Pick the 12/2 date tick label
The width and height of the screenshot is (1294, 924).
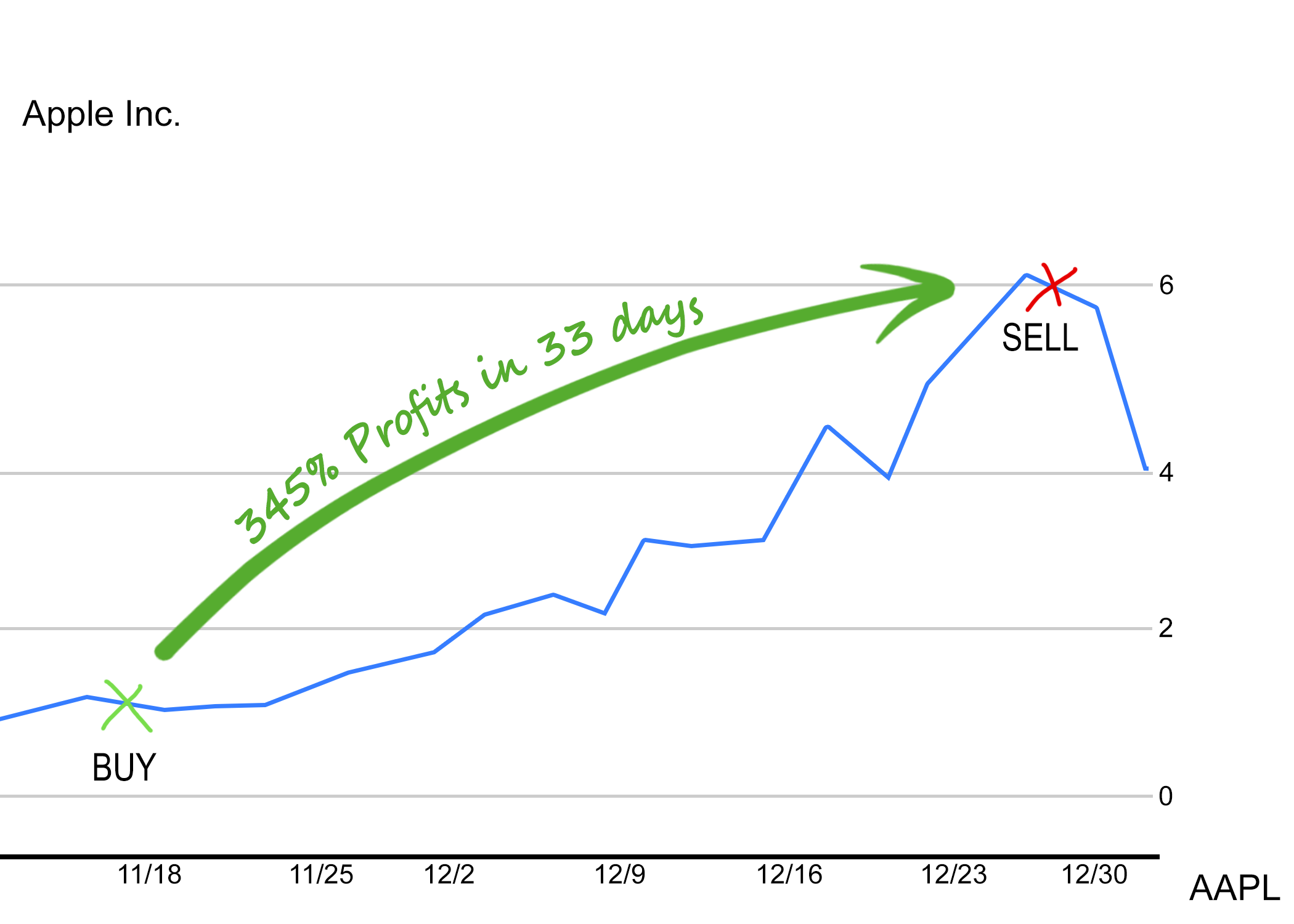449,875
